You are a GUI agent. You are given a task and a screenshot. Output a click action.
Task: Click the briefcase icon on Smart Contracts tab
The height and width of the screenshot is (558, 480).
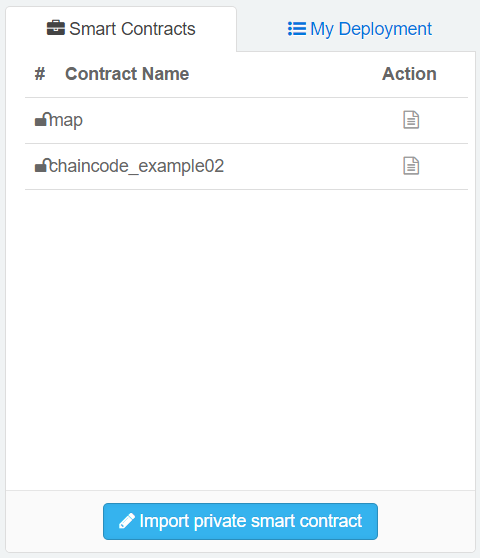56,28
